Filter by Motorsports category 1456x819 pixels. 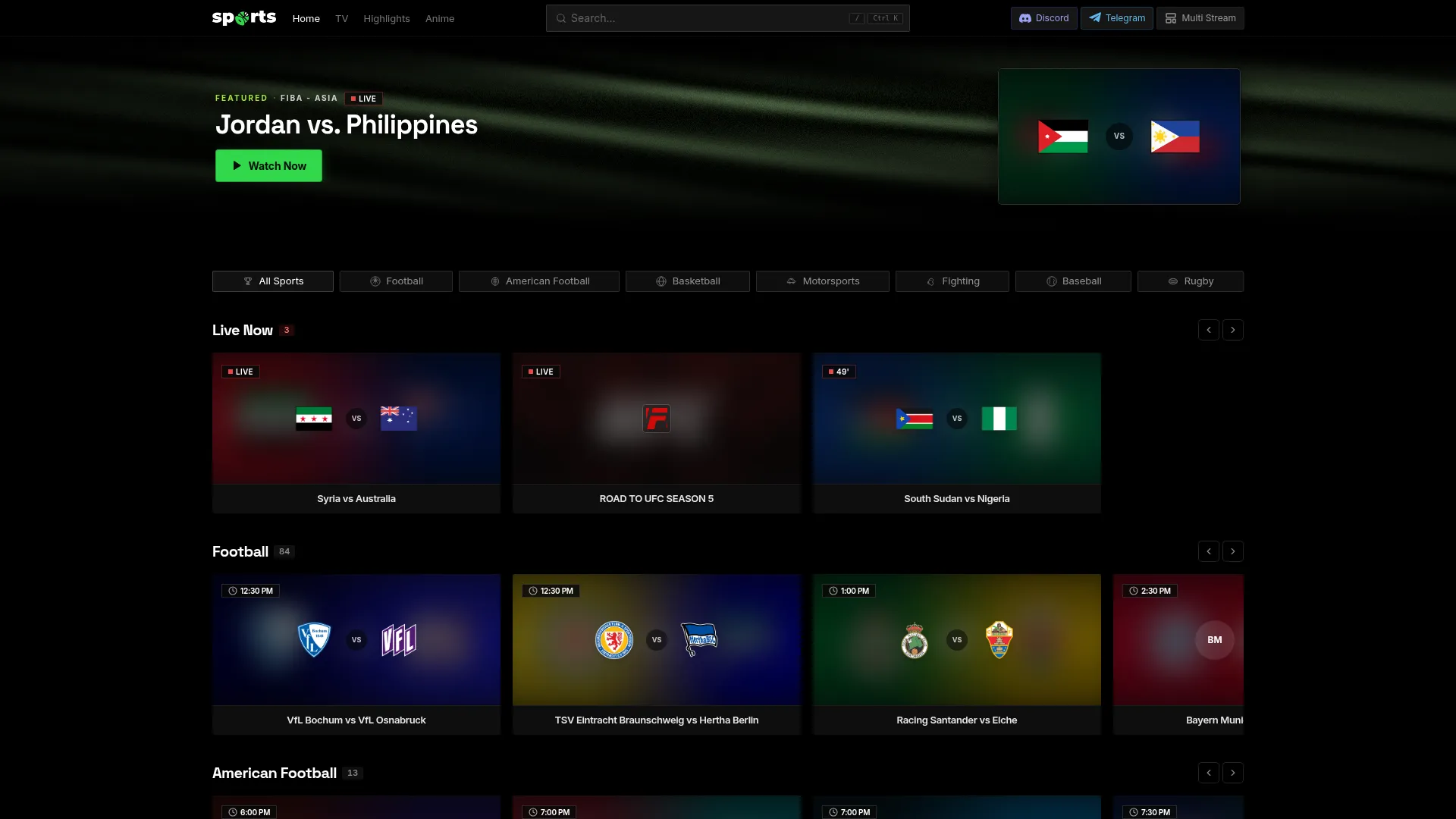(823, 281)
